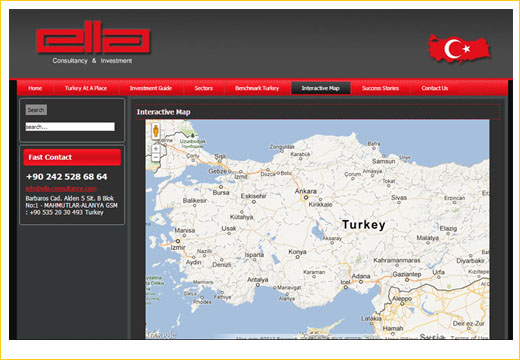This screenshot has width=520, height=360.
Task: Click Antalya on the map
Action: click(257, 280)
